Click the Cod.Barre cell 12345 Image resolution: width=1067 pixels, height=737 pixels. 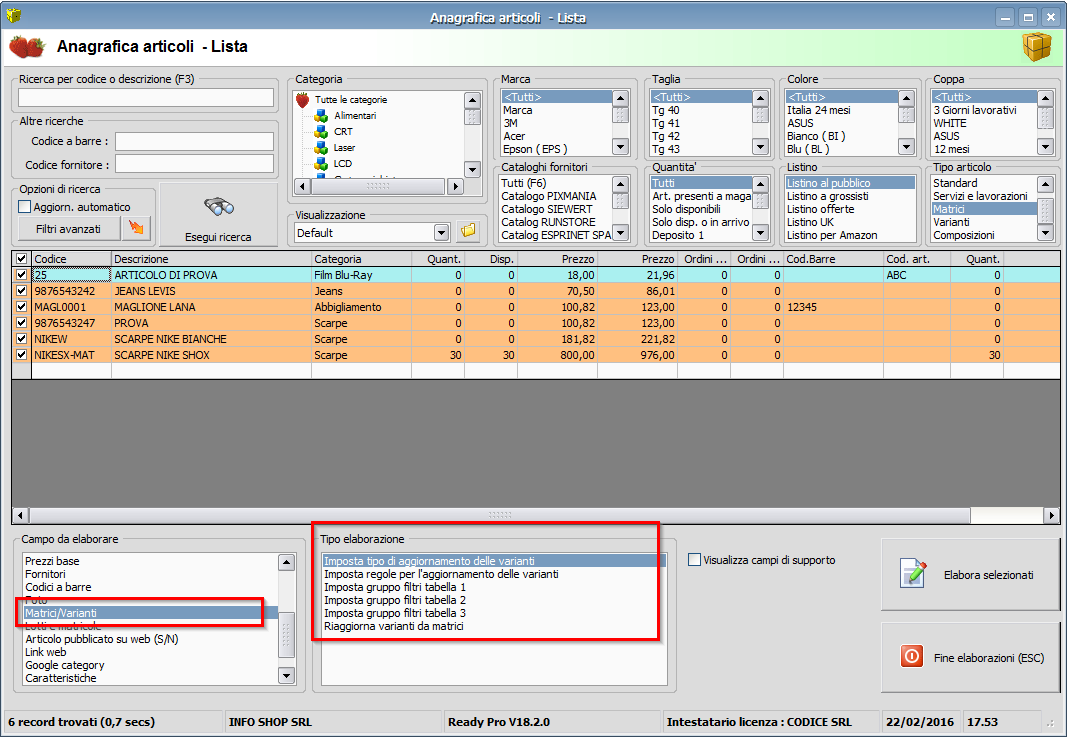tap(834, 307)
